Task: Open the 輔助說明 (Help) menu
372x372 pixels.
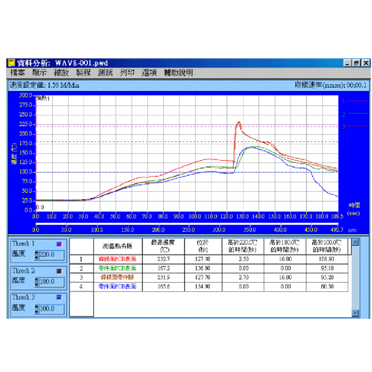Action: pyautogui.click(x=178, y=73)
